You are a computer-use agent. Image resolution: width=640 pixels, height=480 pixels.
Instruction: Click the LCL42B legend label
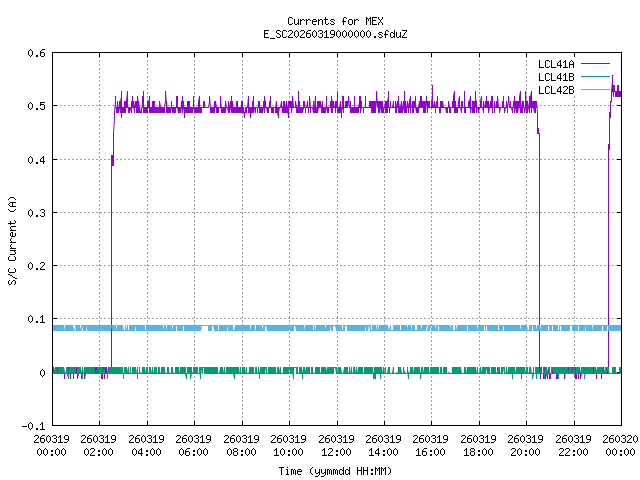click(x=554, y=90)
